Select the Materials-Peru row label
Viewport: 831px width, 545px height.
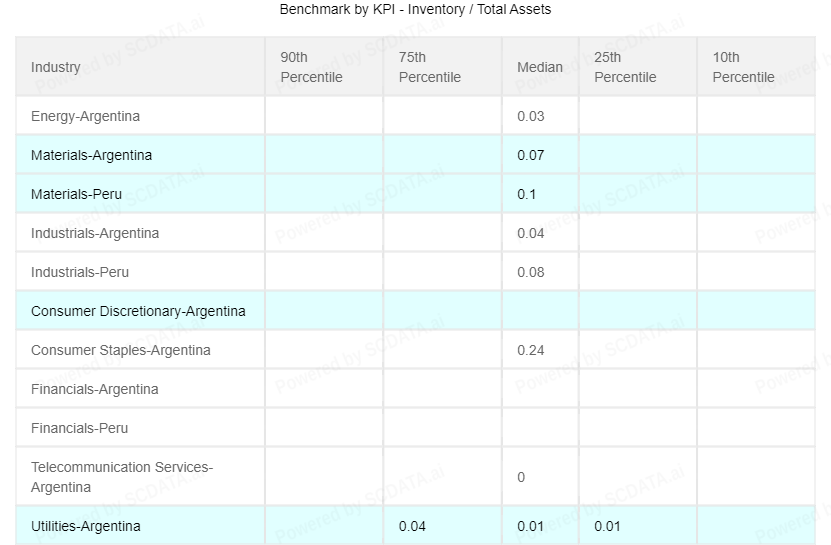point(76,194)
